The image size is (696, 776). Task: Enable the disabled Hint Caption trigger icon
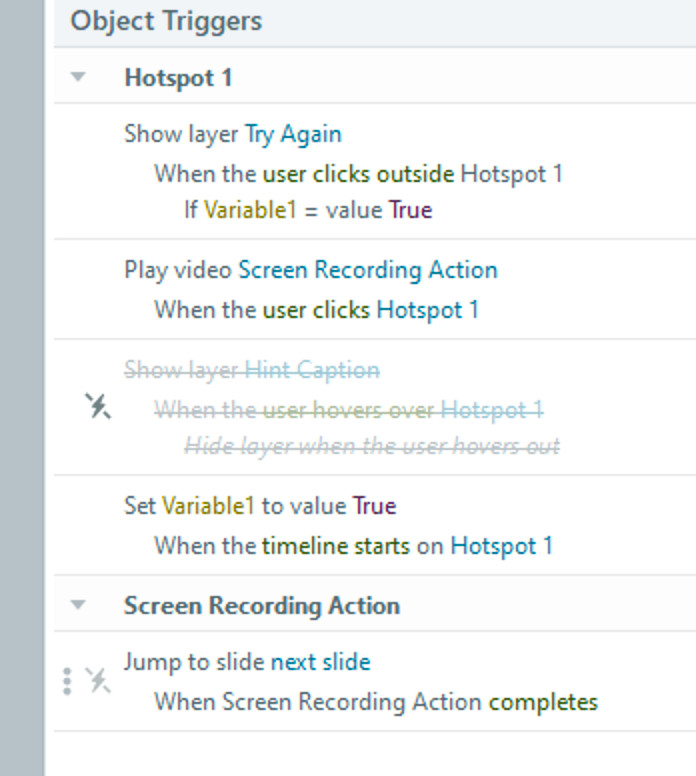click(x=97, y=407)
